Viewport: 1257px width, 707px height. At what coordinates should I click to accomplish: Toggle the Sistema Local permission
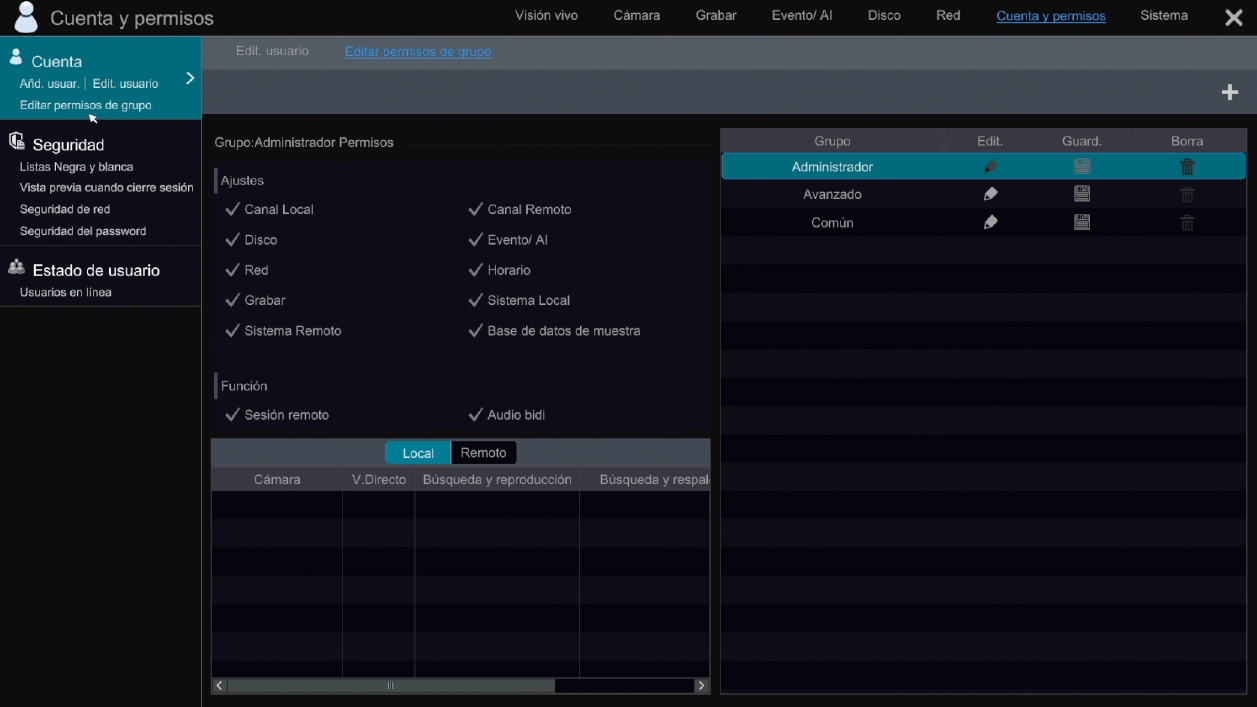[x=476, y=300]
